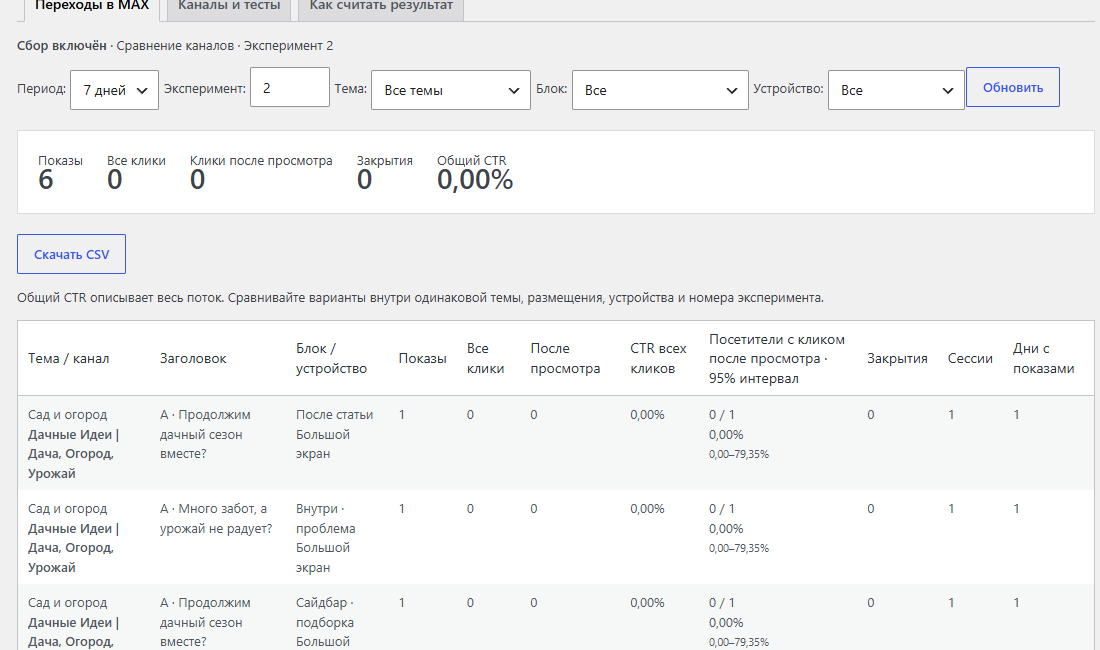Click headline 'Много забот, а урожай не радует?'
Image resolution: width=1100 pixels, height=650 pixels.
[216, 518]
